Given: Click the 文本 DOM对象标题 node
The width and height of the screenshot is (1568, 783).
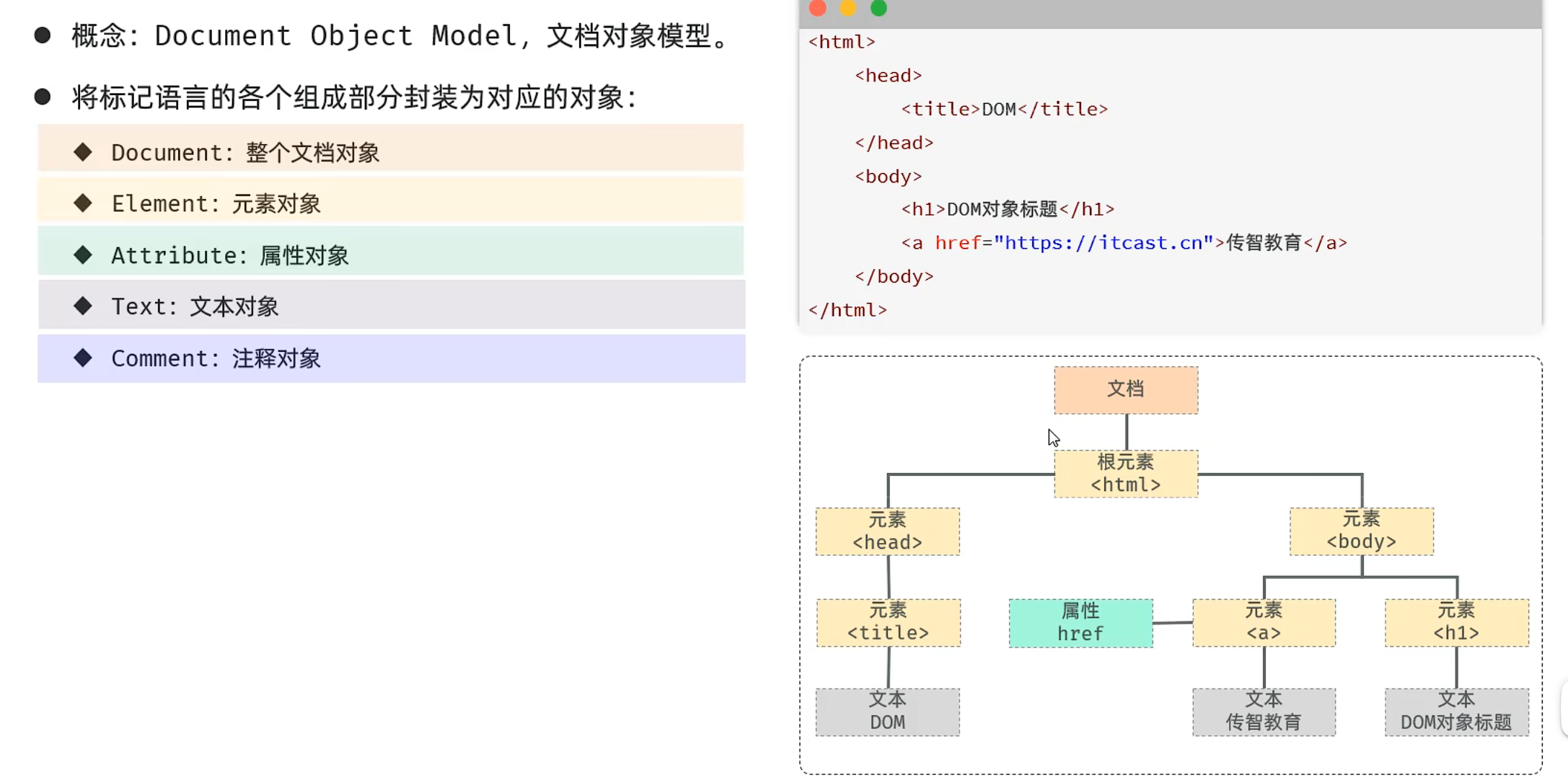Looking at the screenshot, I should pyautogui.click(x=1456, y=712).
